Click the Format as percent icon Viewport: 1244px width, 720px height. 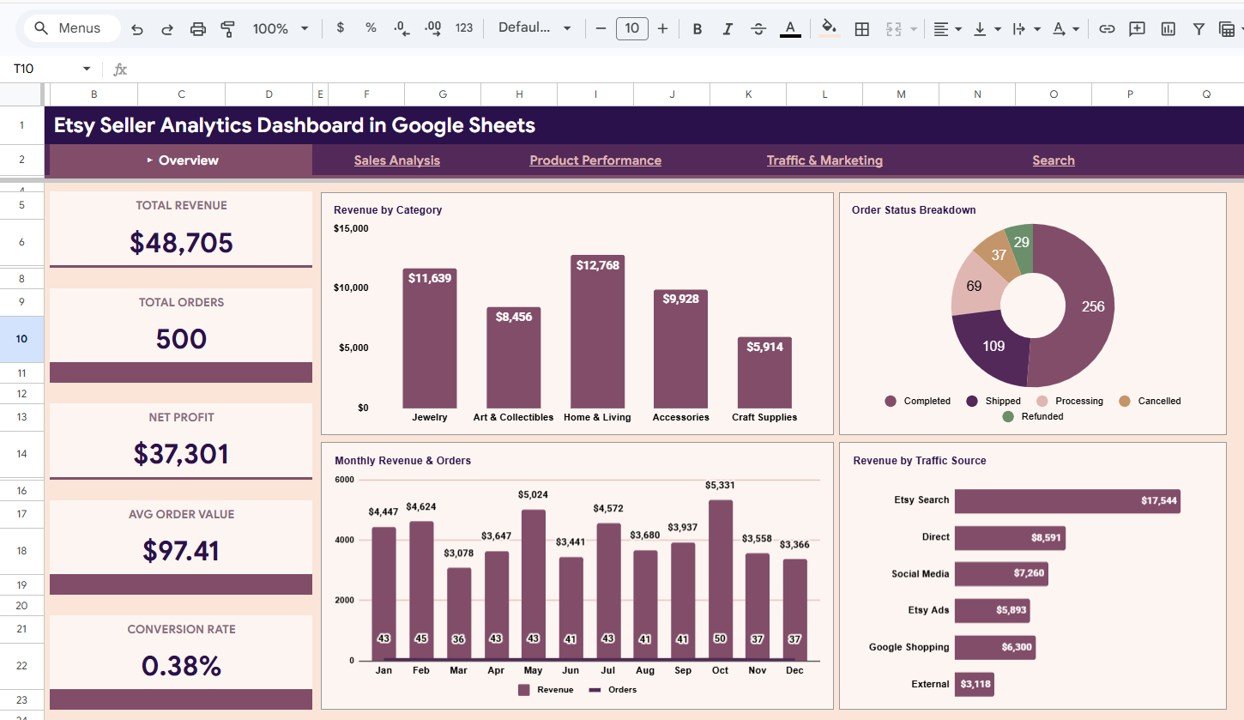click(370, 28)
